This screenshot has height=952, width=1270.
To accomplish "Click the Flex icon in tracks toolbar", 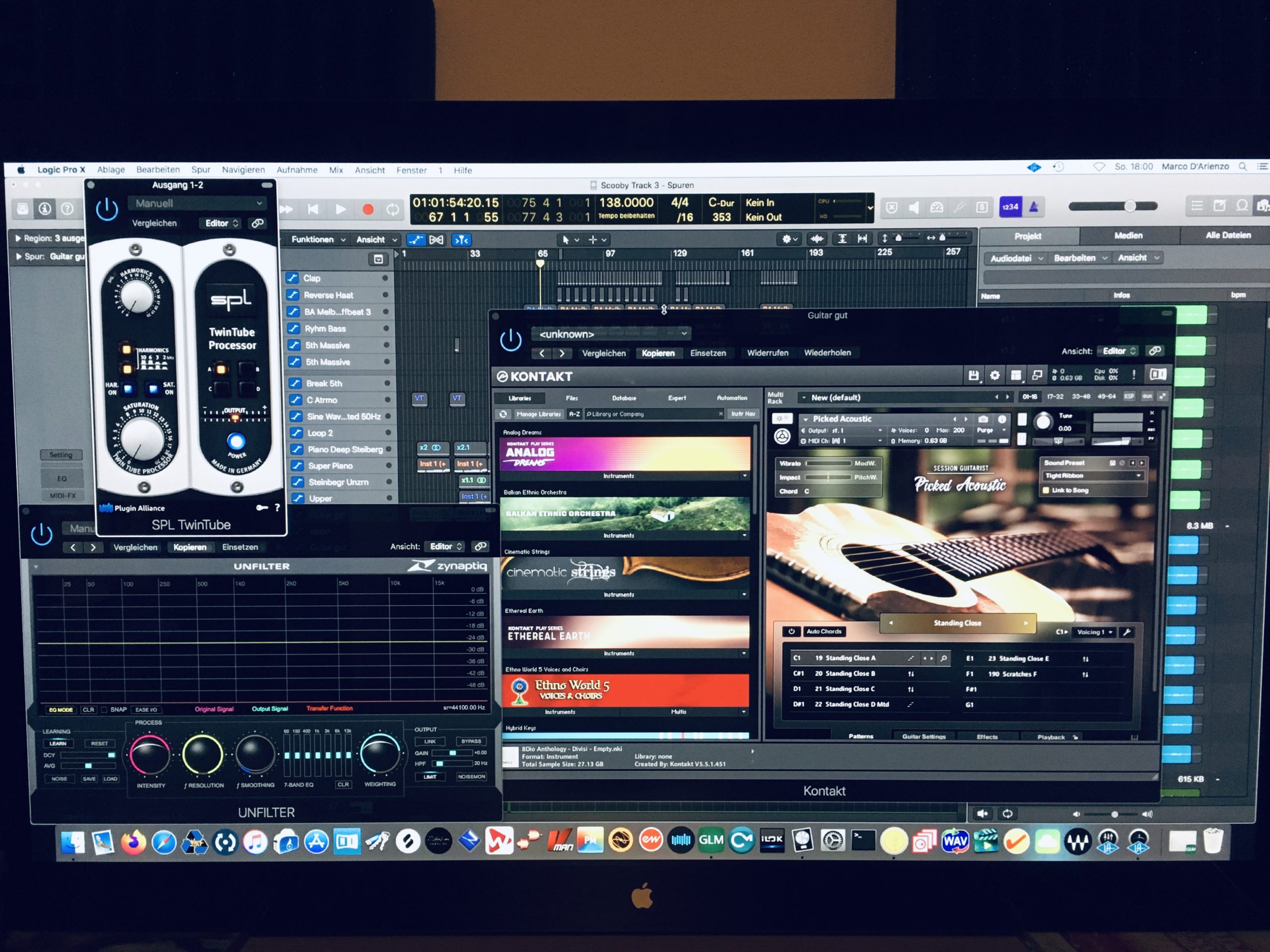I will coord(437,240).
